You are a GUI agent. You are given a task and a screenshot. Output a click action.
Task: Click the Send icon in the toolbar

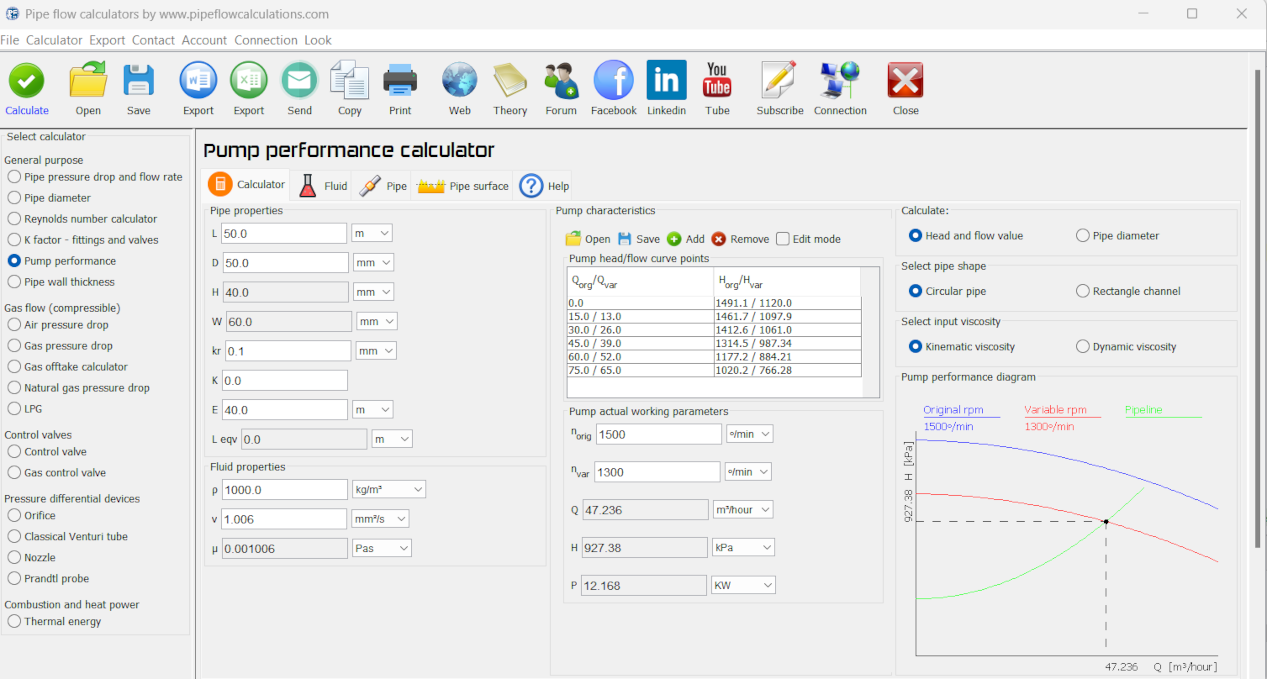click(299, 86)
